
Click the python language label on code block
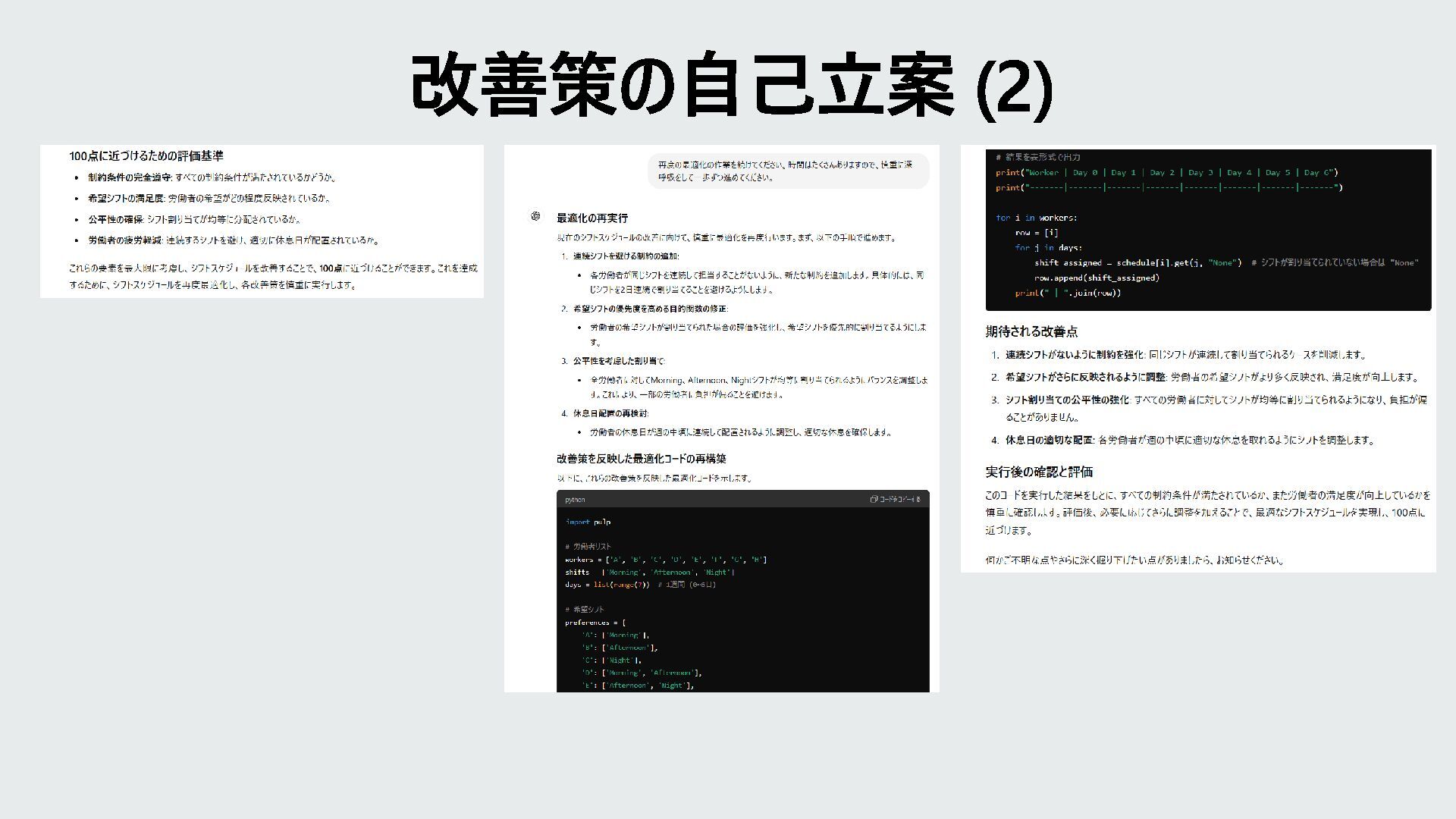click(575, 500)
